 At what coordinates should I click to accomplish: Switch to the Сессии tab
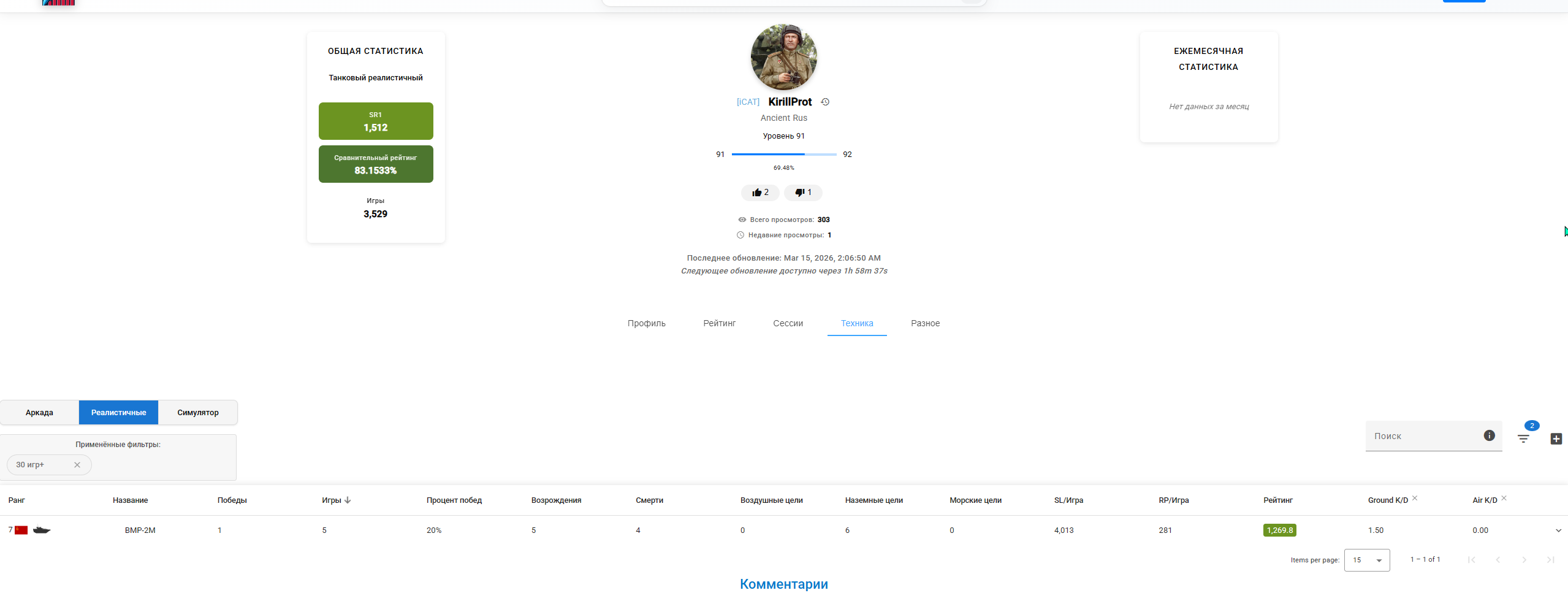click(788, 323)
